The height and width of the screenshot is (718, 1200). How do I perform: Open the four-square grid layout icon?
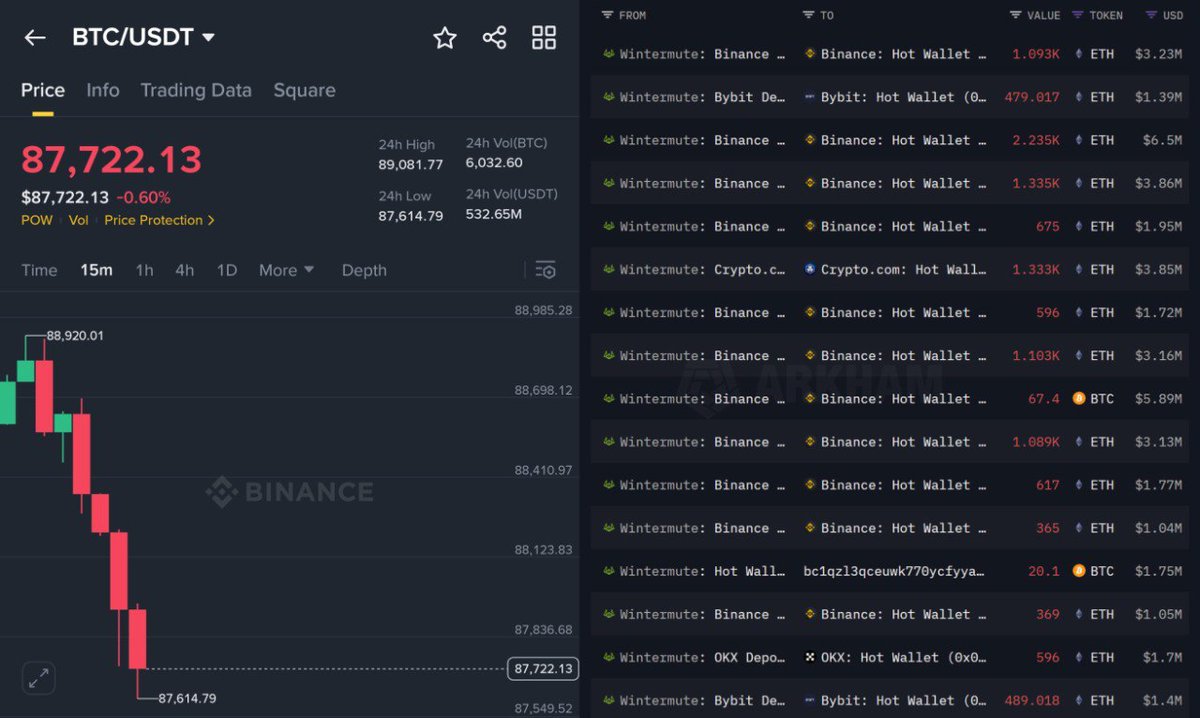point(544,38)
